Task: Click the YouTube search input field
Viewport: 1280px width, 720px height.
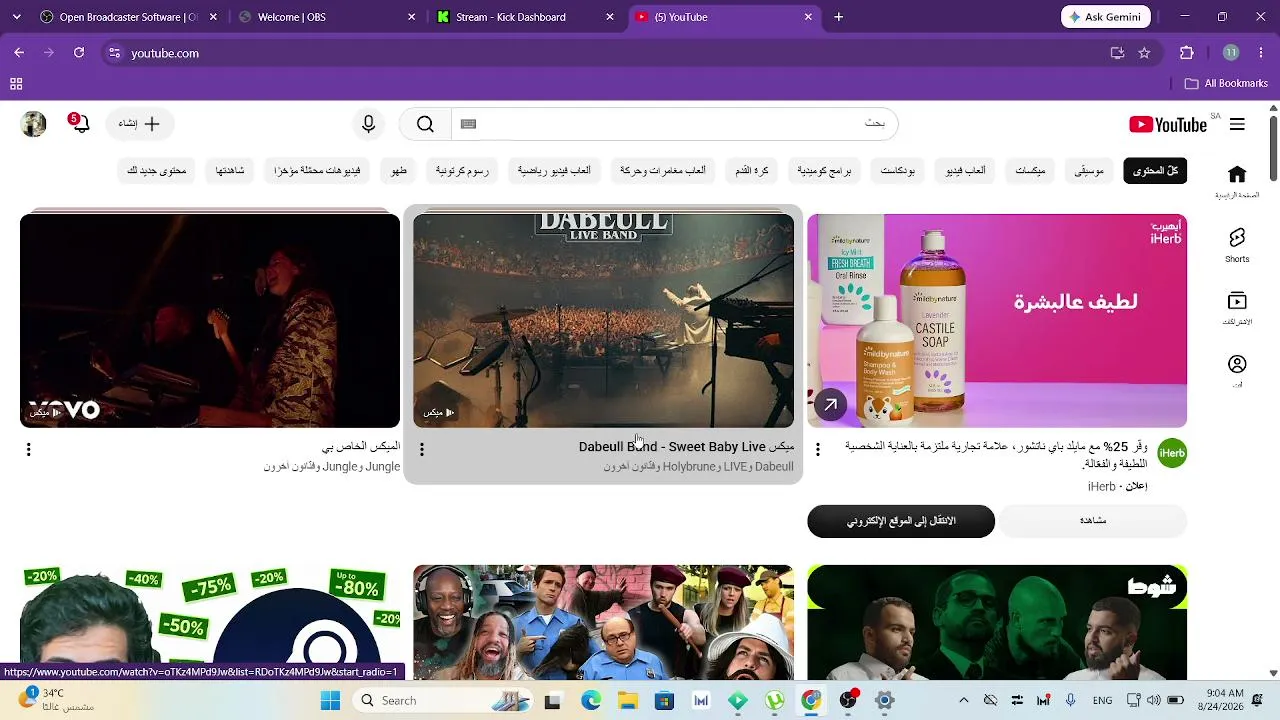Action: pos(675,124)
